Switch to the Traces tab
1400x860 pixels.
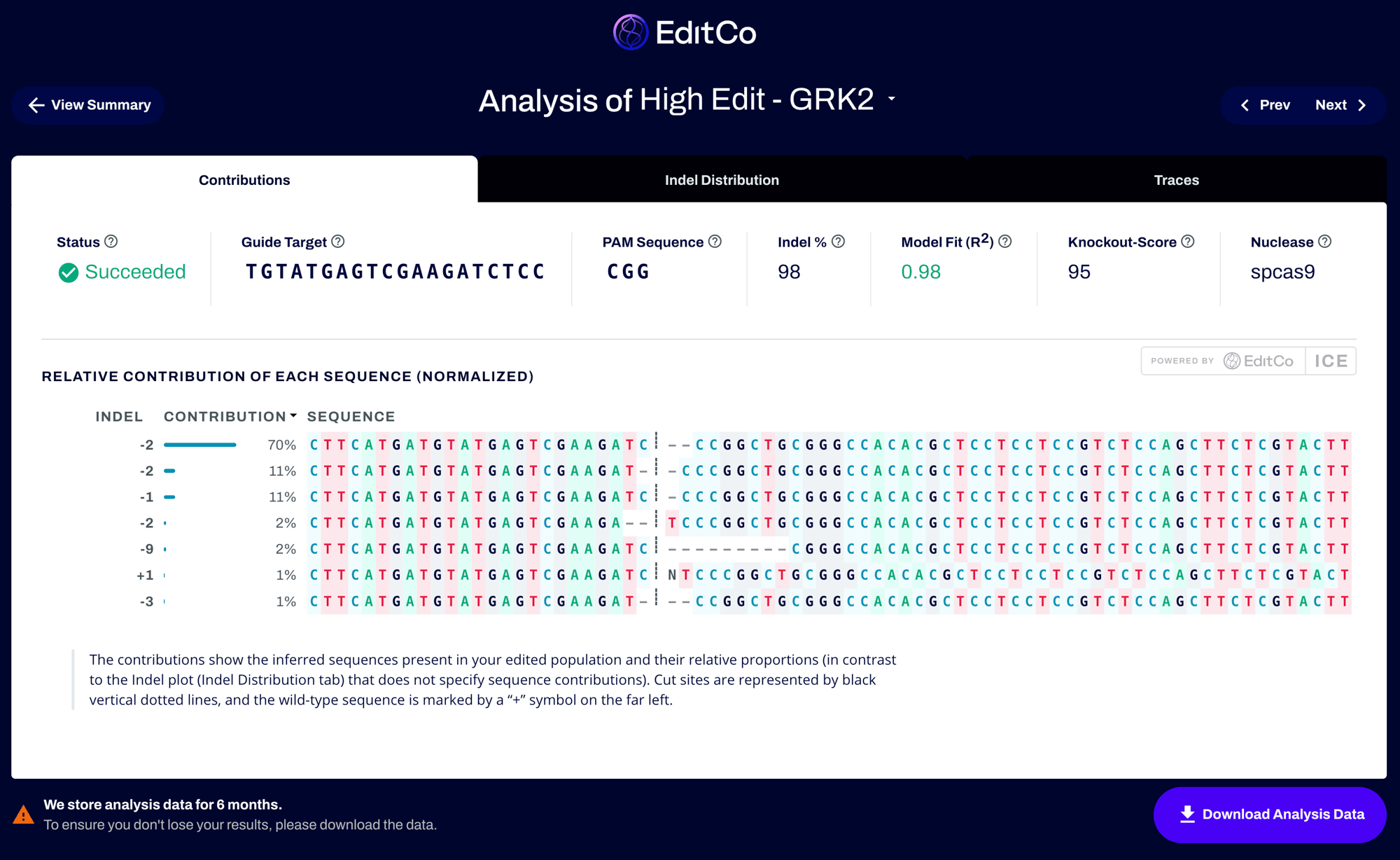coord(1176,180)
